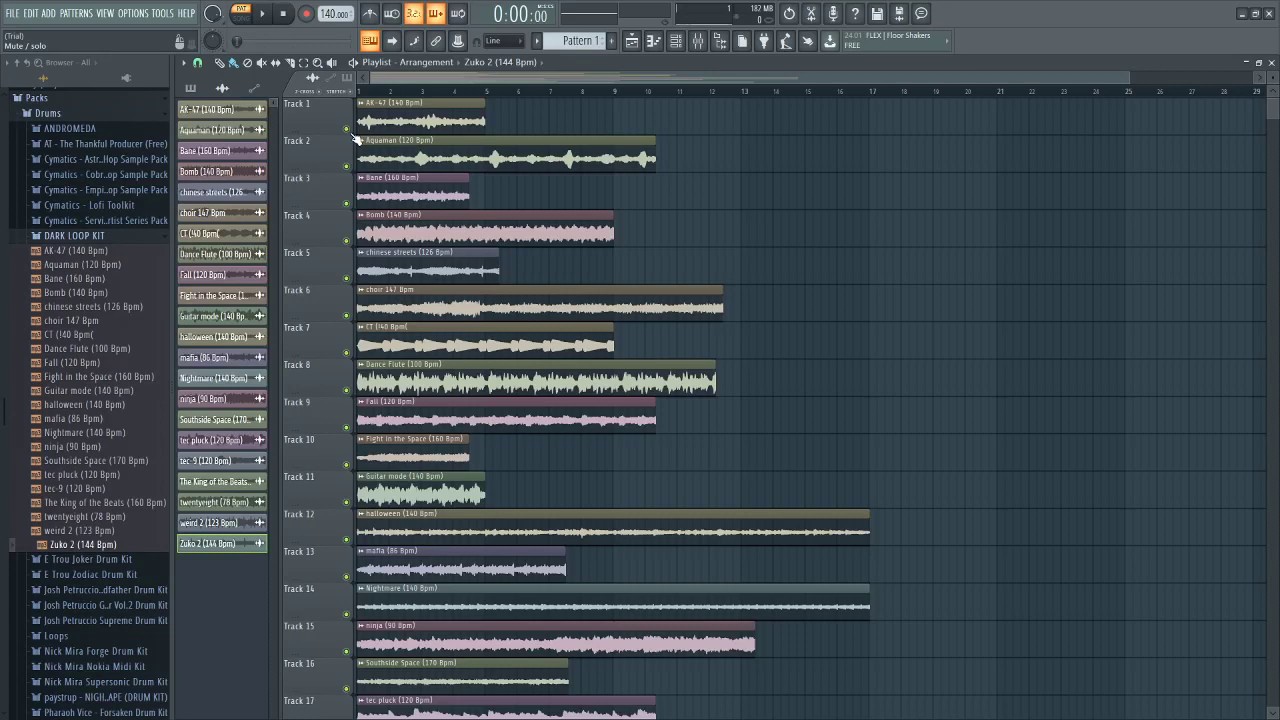
Task: Open the FILE menu
Action: click(x=12, y=13)
